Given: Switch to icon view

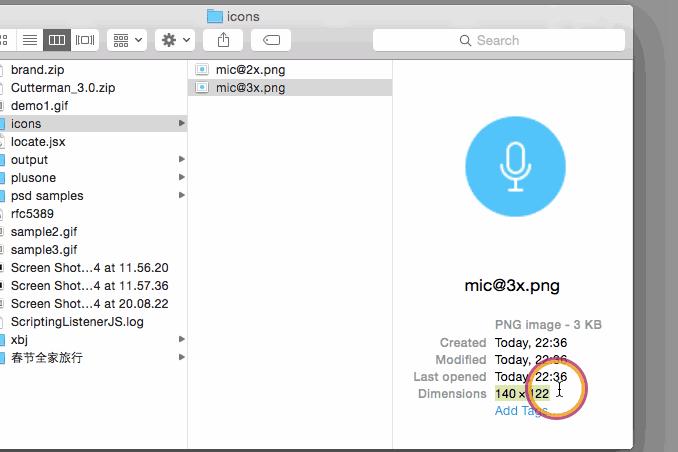Looking at the screenshot, I should point(5,40).
